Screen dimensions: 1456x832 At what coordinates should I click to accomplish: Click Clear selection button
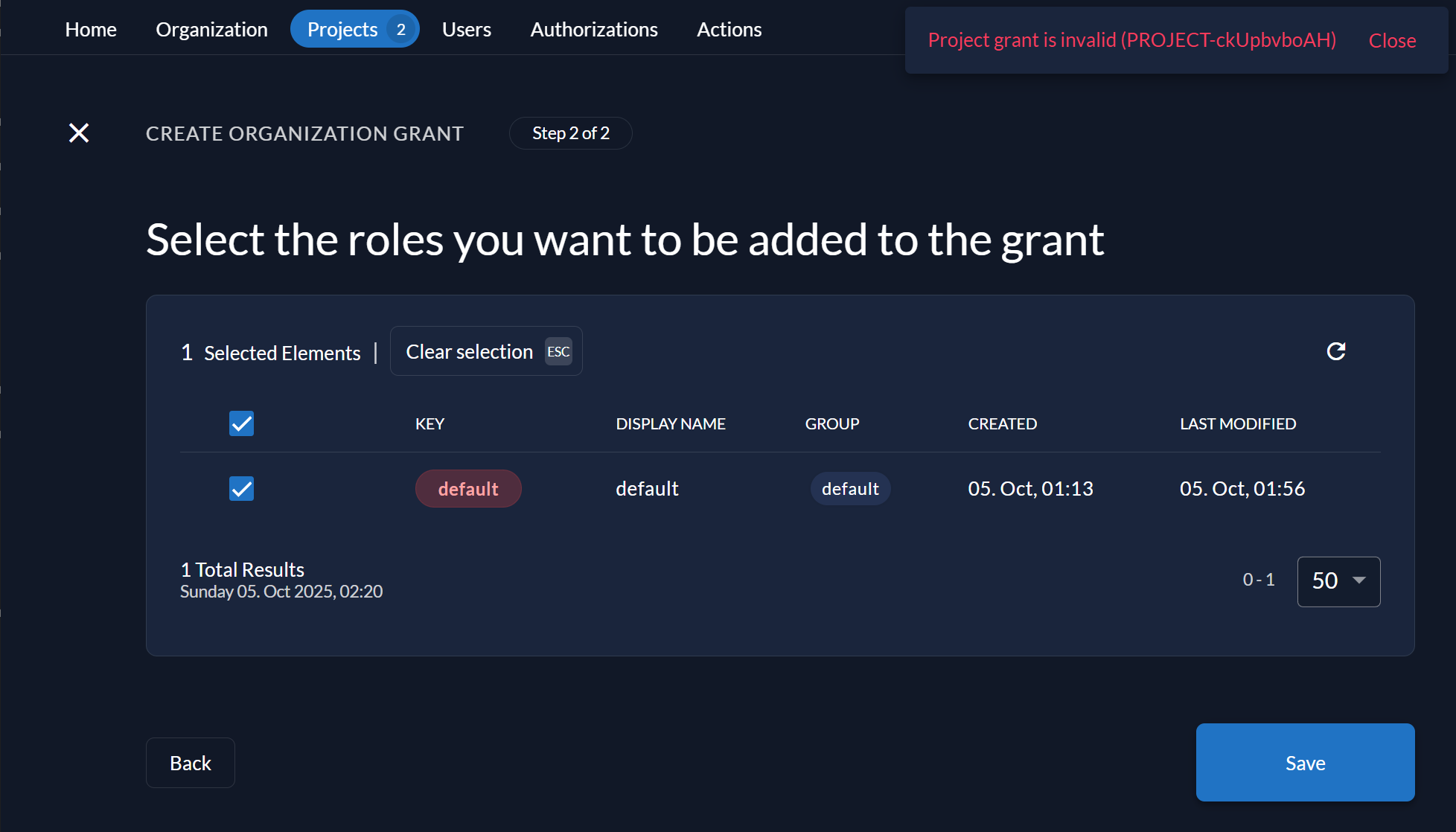pos(470,352)
